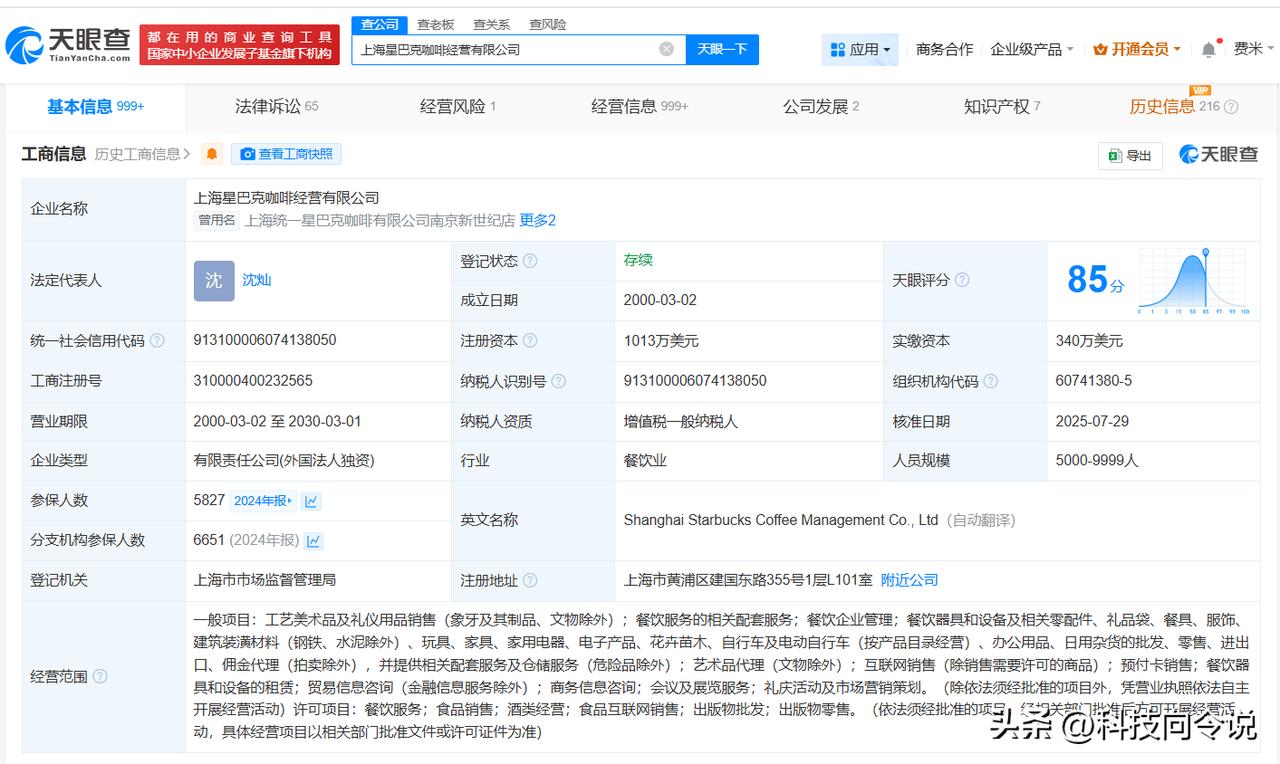Click the orange alert bell beside 历史工商信息
This screenshot has width=1280, height=764.
[x=212, y=154]
